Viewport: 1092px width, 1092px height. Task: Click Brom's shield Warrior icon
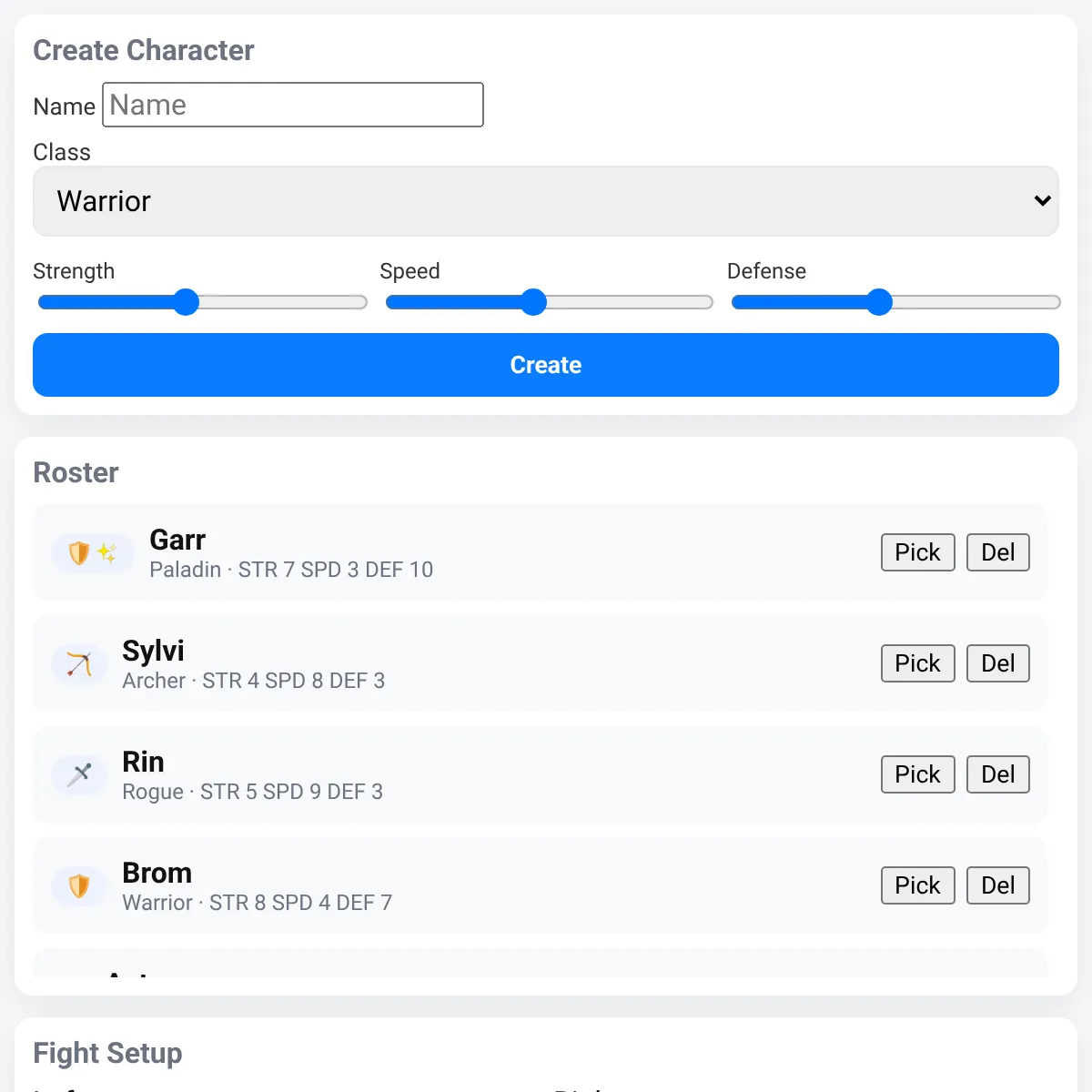coord(79,885)
